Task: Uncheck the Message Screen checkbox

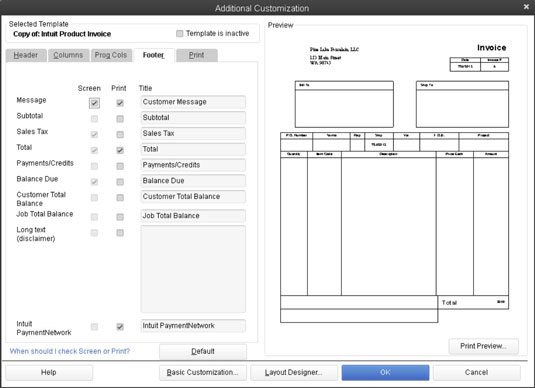Action: pyautogui.click(x=94, y=103)
